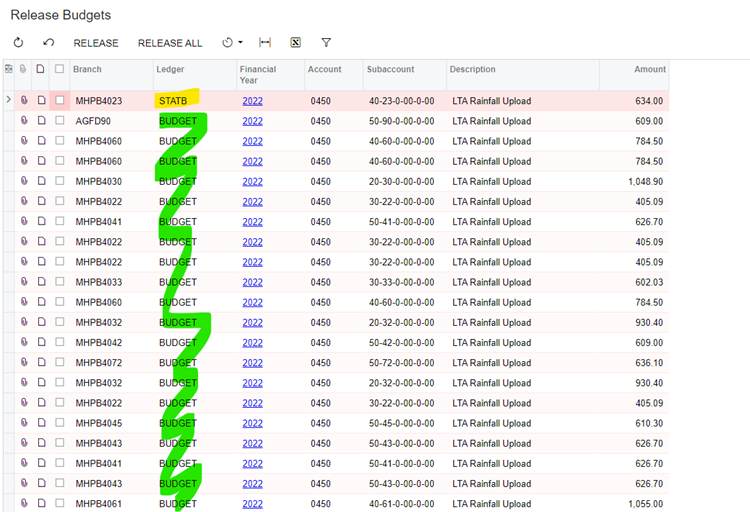Open the 2022 link in MHPB4023 row
The width and height of the screenshot is (750, 512).
point(253,101)
